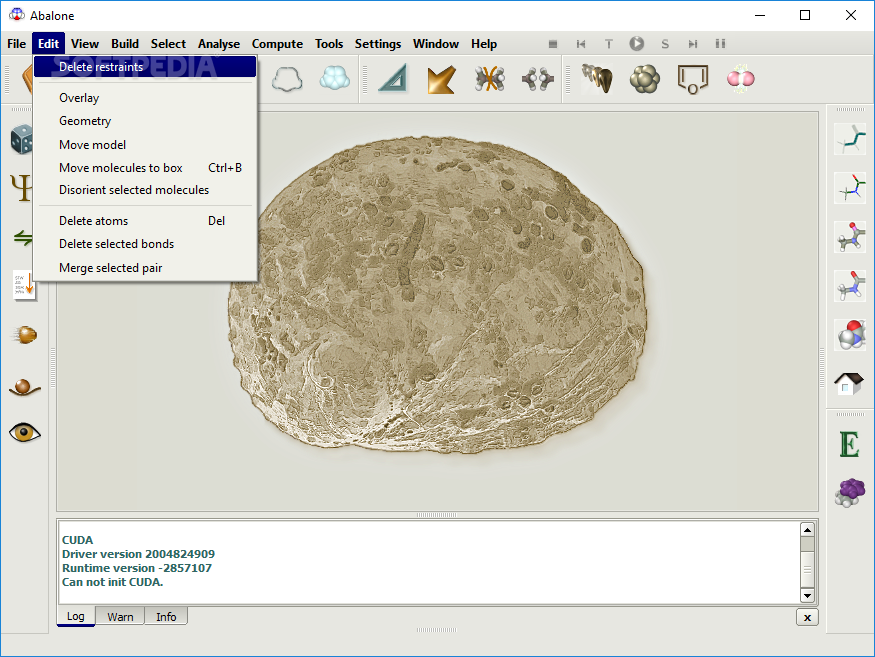Switch to the Info tab
Screen dimensions: 875x657
point(166,616)
